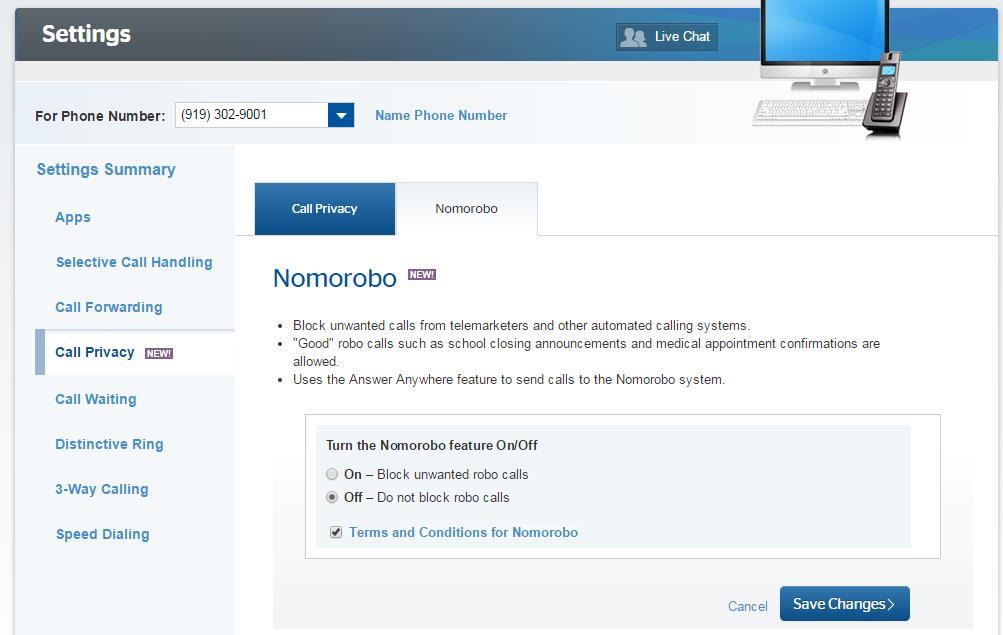Screen dimensions: 1003x635
Task: Click the Live Chat people icon
Action: 633,37
